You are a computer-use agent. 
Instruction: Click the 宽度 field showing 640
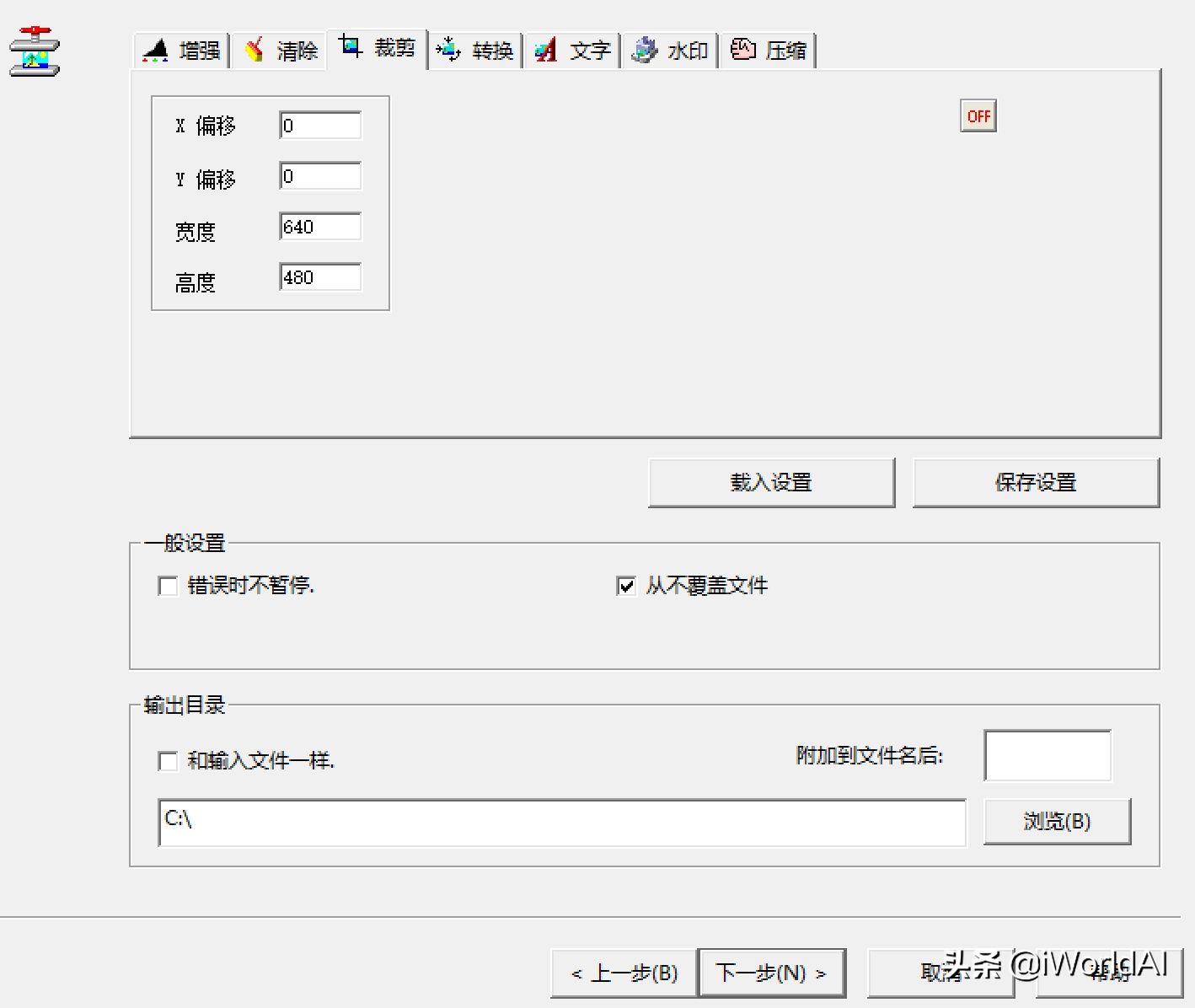point(320,227)
